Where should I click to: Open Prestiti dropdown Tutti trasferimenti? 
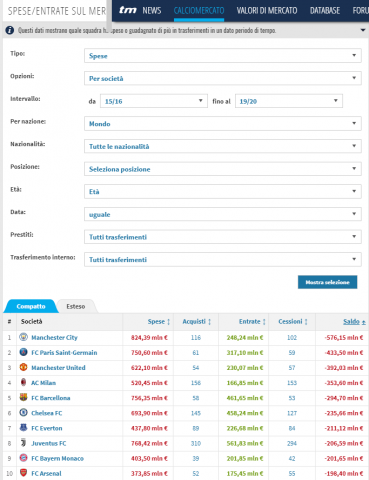tap(223, 237)
